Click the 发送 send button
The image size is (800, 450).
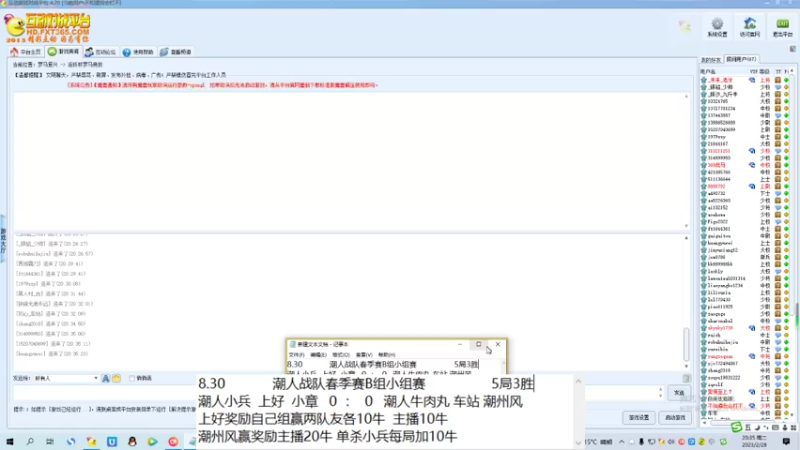pos(679,393)
